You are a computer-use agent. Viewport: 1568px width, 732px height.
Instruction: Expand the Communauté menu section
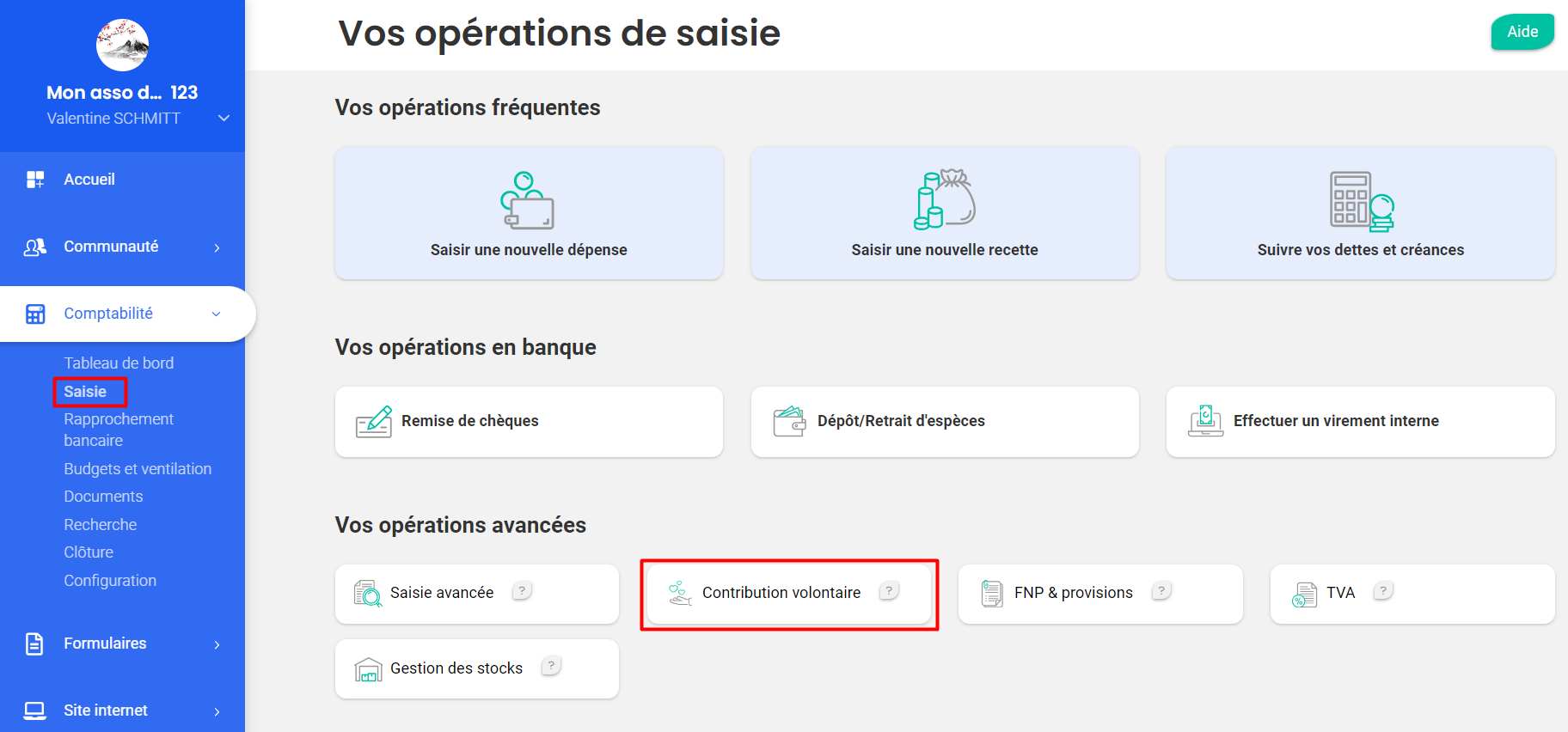click(x=217, y=247)
